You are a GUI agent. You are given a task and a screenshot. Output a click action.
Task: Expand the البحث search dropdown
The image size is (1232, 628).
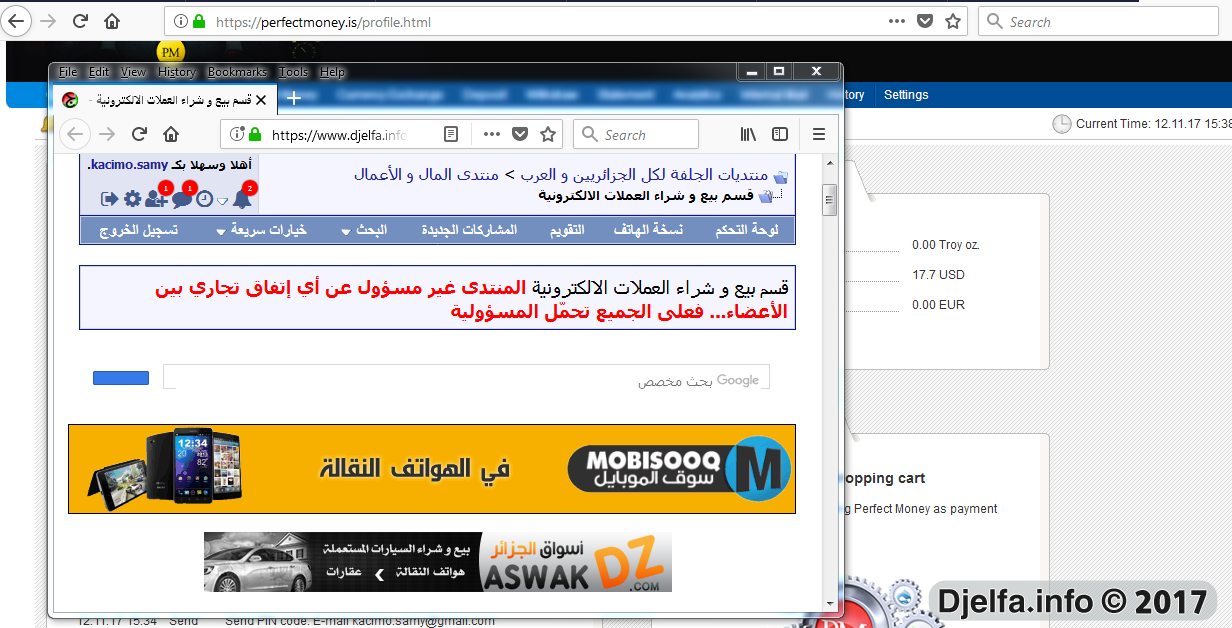click(365, 230)
